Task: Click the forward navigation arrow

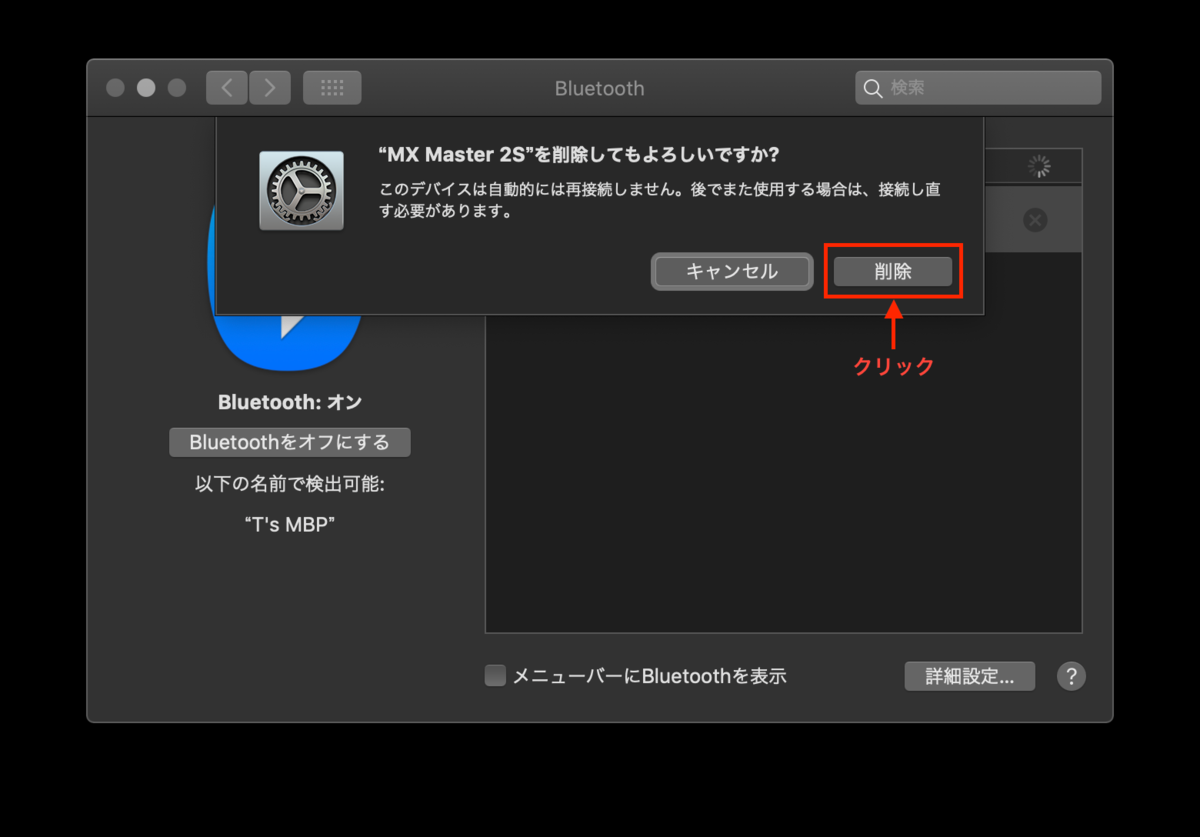Action: 269,87
